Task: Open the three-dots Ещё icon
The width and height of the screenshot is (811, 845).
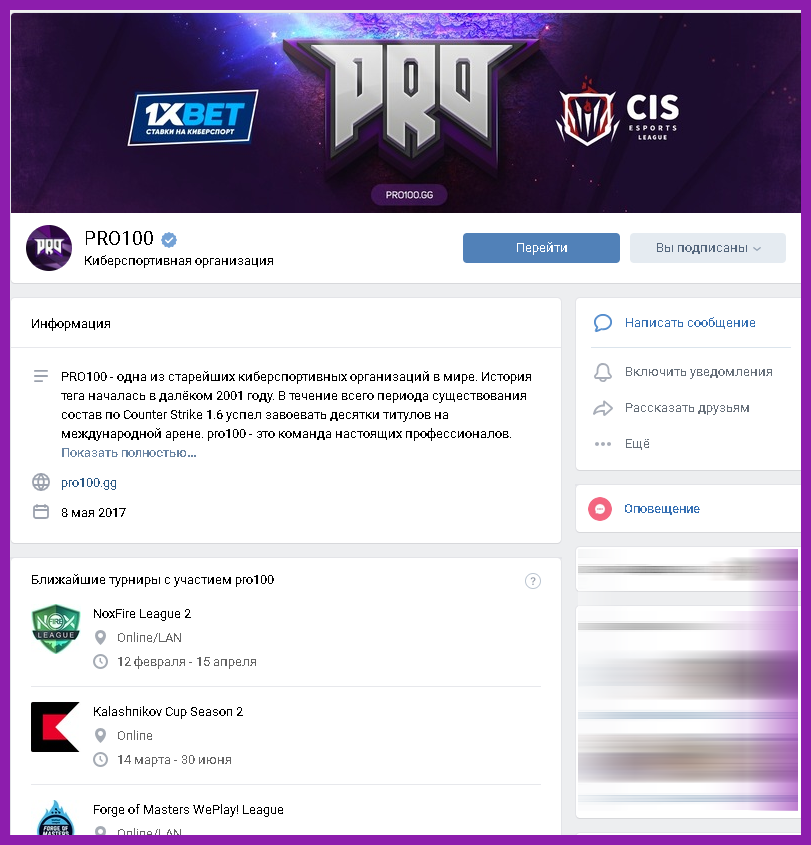Action: pyautogui.click(x=602, y=444)
